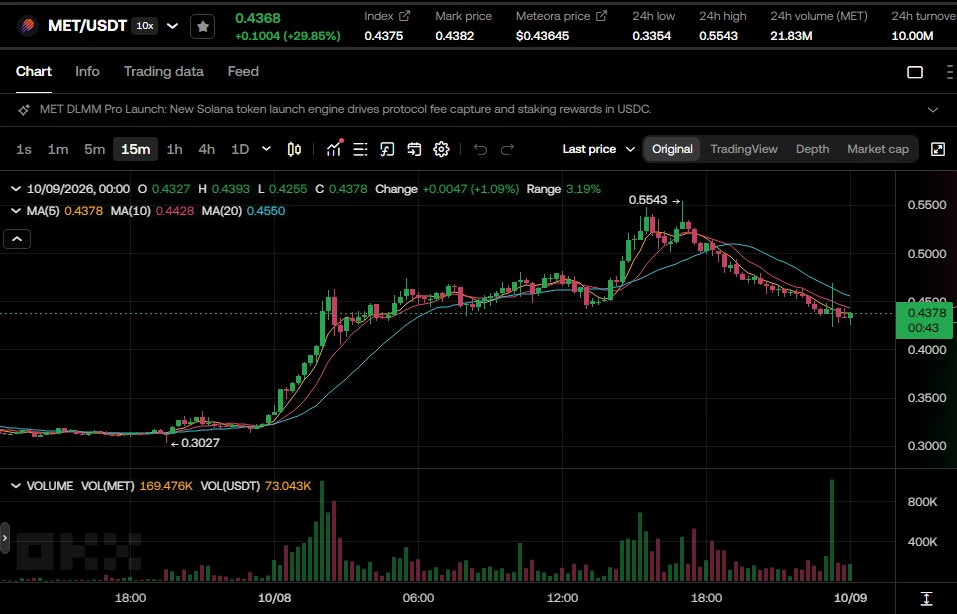Expand the MET DLMM news banner

tap(933, 110)
